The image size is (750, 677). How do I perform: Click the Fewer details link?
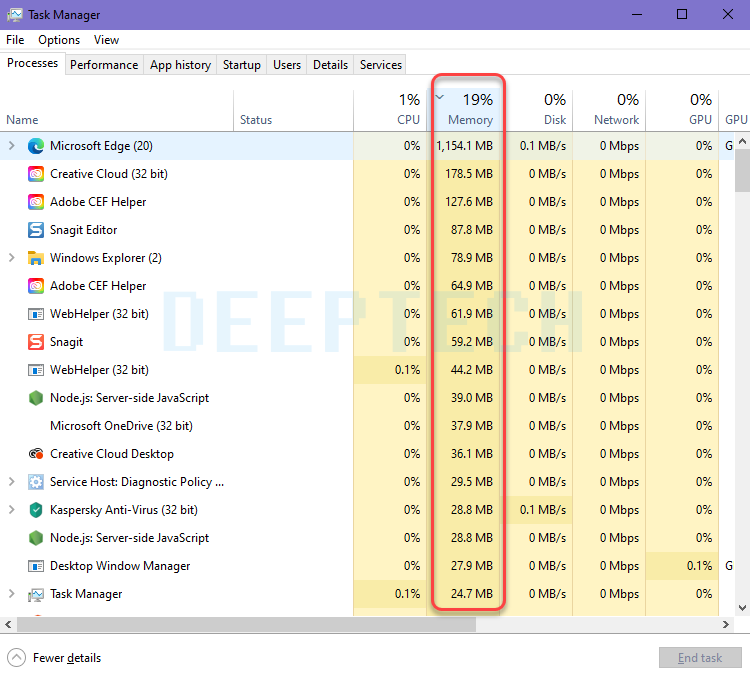point(67,658)
